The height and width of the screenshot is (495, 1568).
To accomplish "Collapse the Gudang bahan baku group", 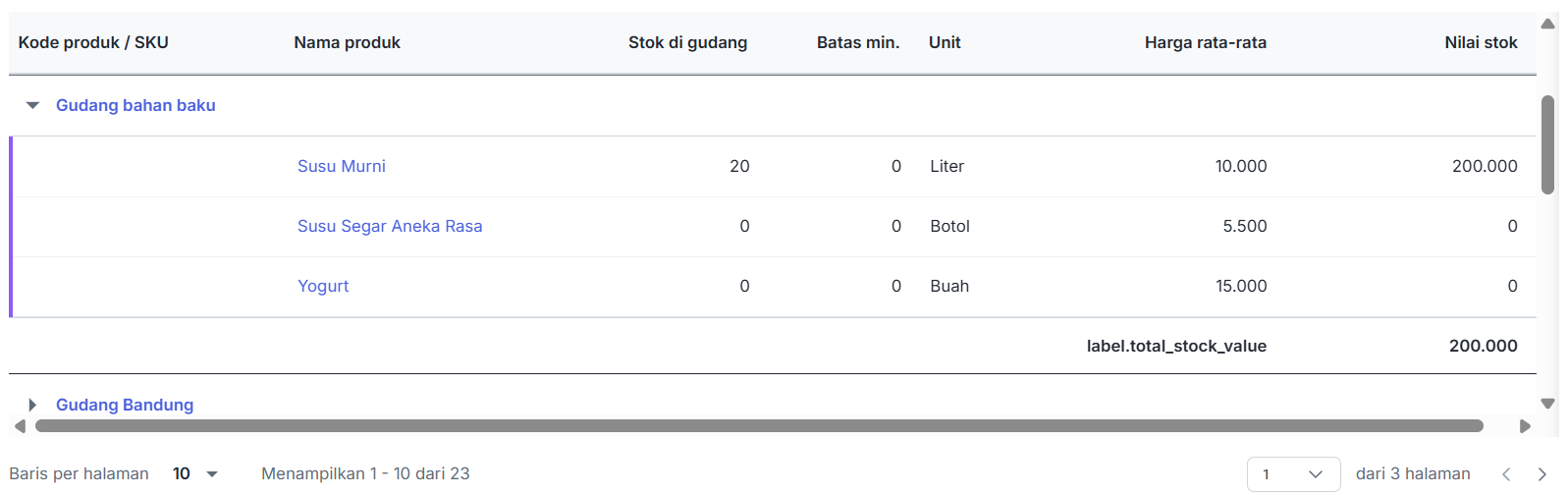I will (32, 105).
